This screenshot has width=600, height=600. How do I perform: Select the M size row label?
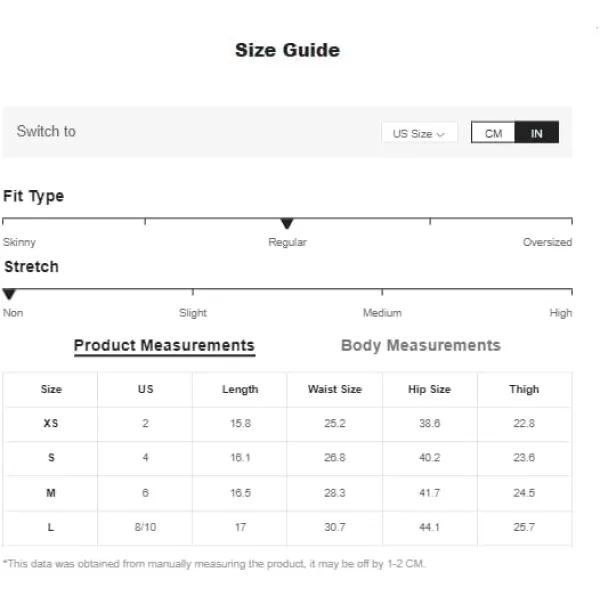point(51,492)
